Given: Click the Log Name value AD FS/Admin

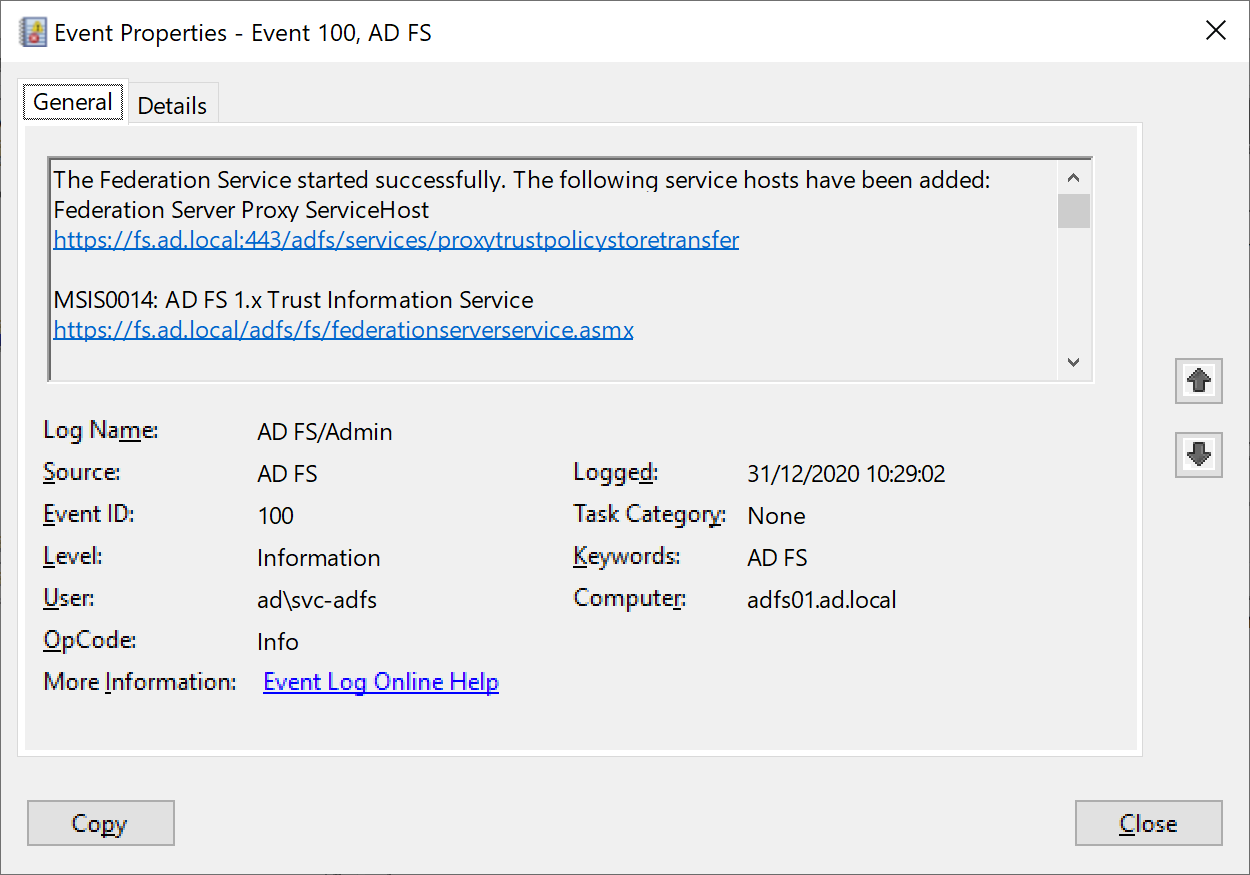Looking at the screenshot, I should [325, 432].
